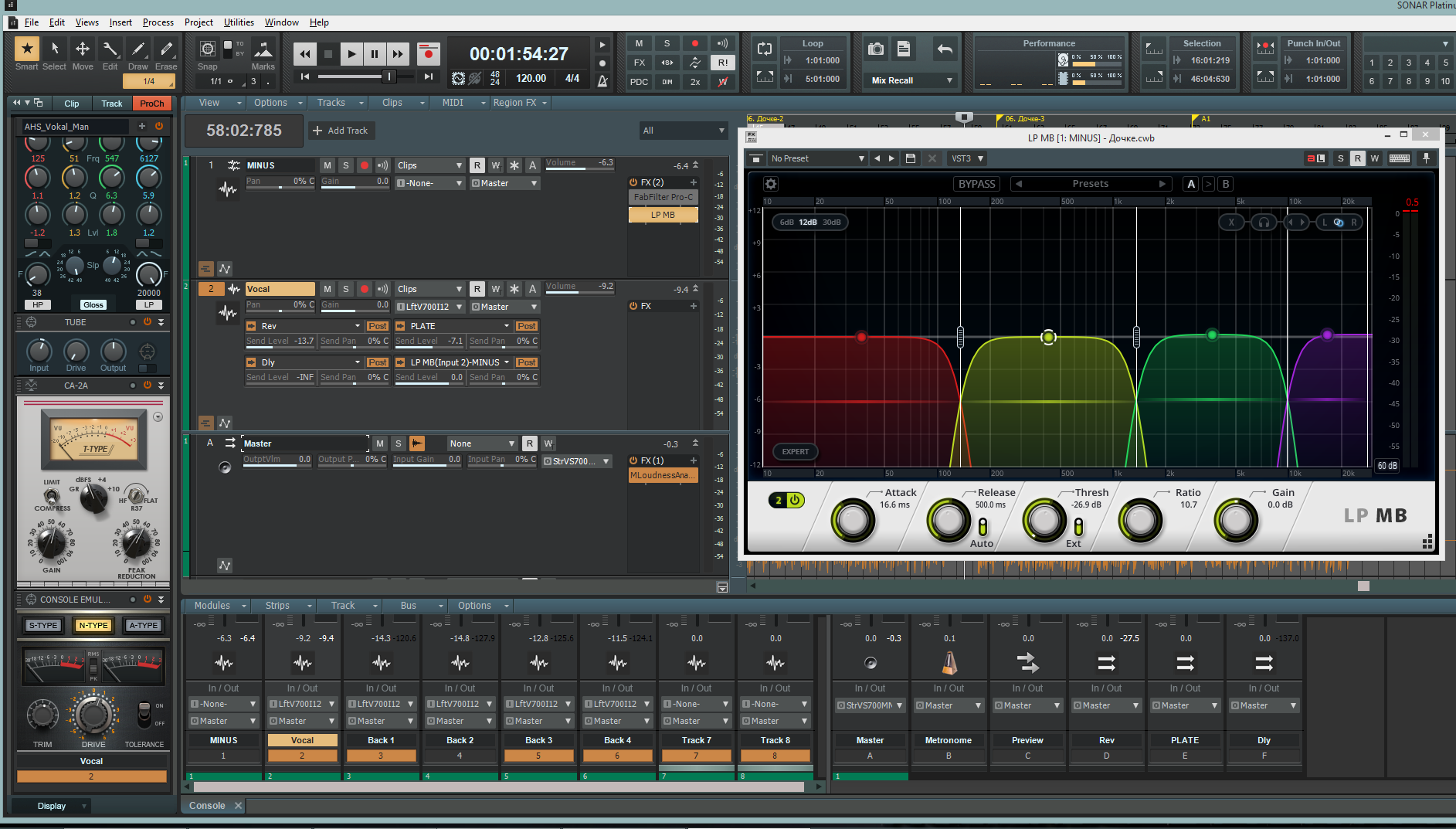1456x829 pixels.
Task: Expand the No Preset dropdown in plugin
Action: click(817, 158)
